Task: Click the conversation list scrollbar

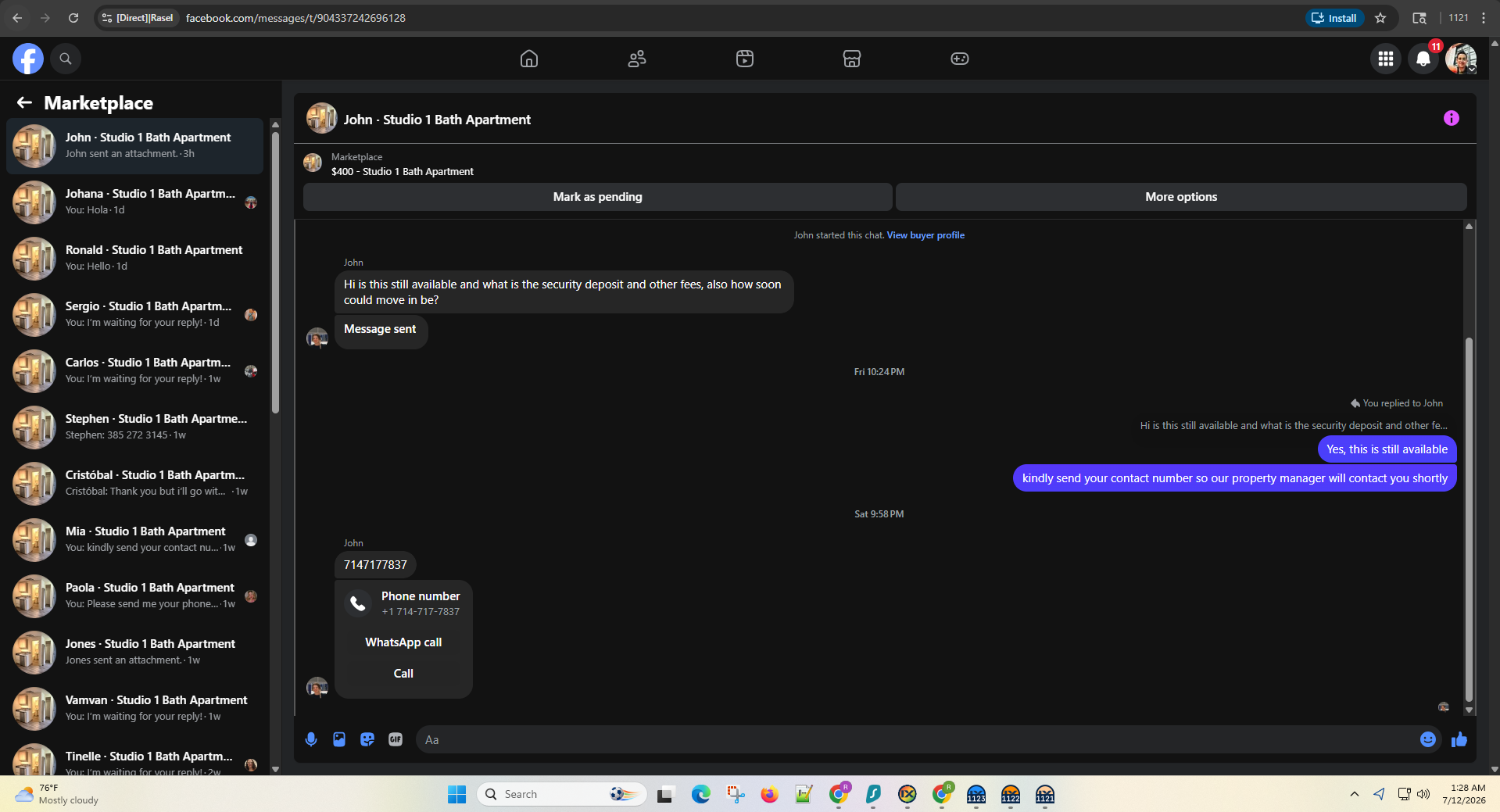Action: [x=275, y=274]
